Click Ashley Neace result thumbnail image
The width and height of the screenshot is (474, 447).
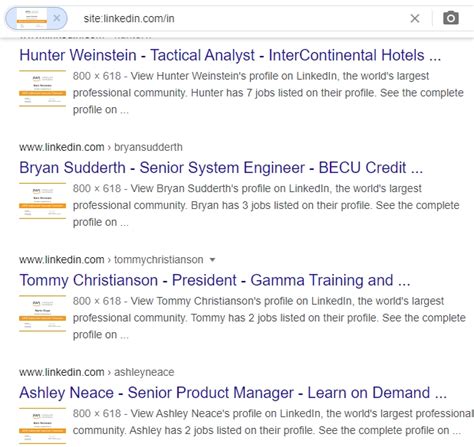pos(42,426)
